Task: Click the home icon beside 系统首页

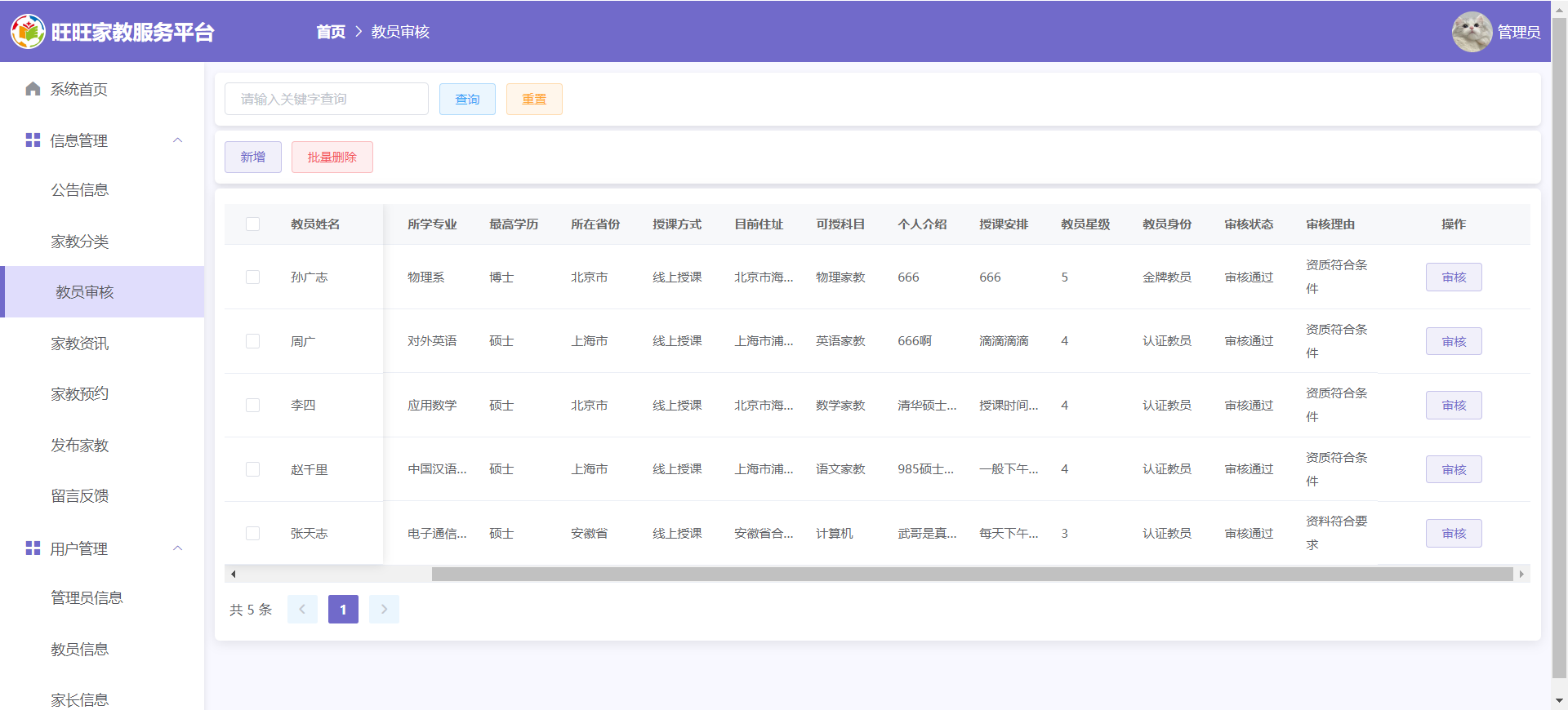Action: pos(33,89)
